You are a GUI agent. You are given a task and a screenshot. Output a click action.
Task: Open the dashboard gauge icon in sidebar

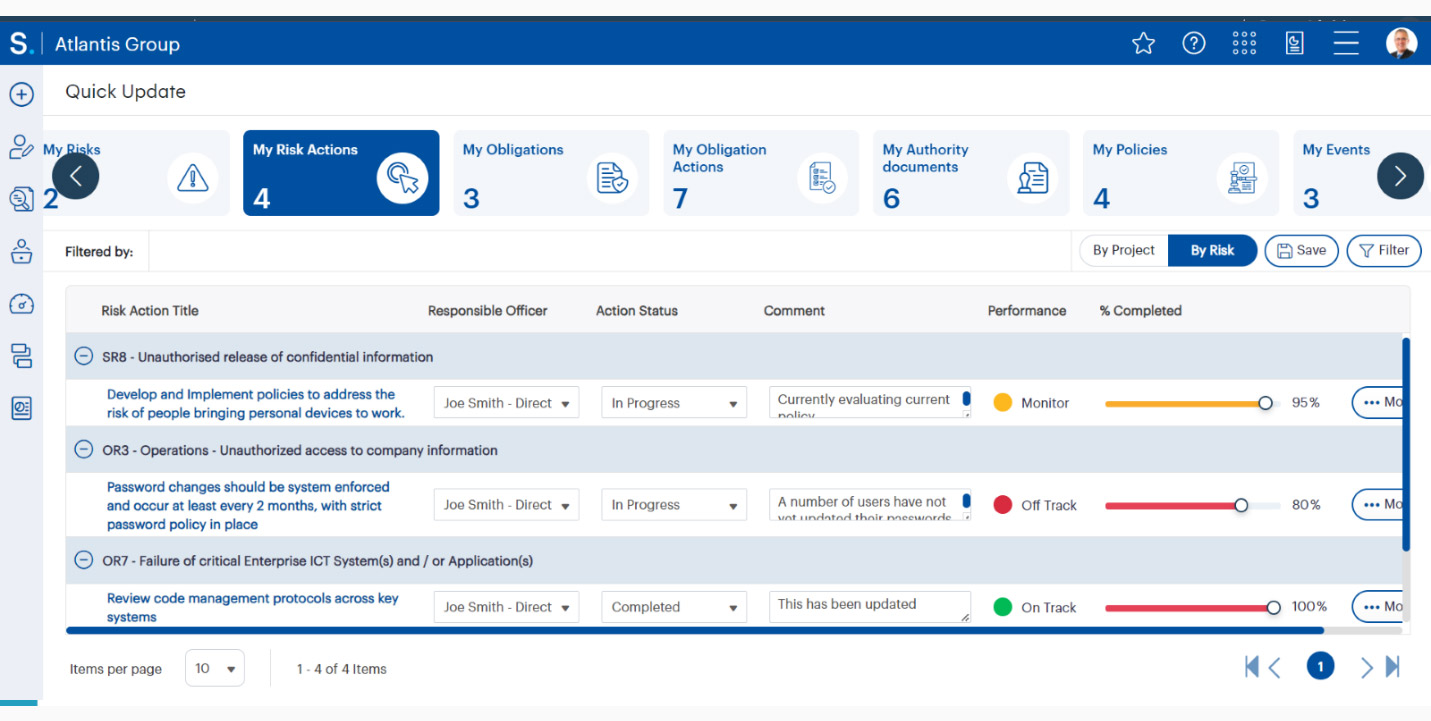[x=22, y=304]
